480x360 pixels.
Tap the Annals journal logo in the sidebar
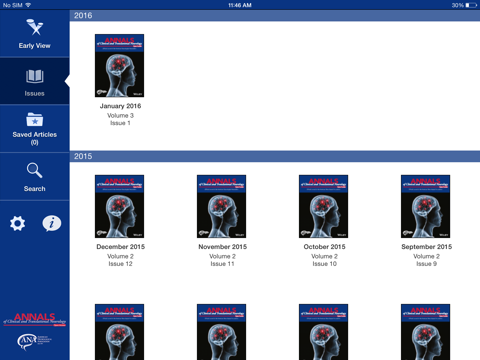point(35,319)
